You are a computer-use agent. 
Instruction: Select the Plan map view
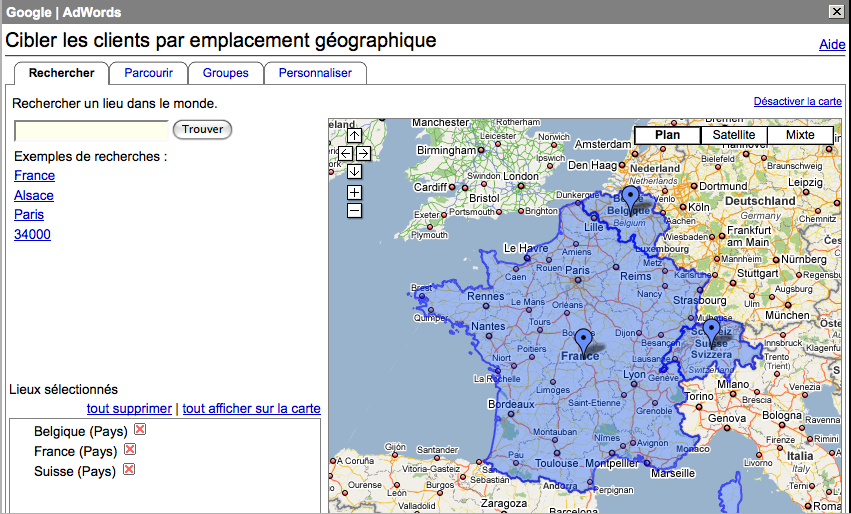(667, 135)
